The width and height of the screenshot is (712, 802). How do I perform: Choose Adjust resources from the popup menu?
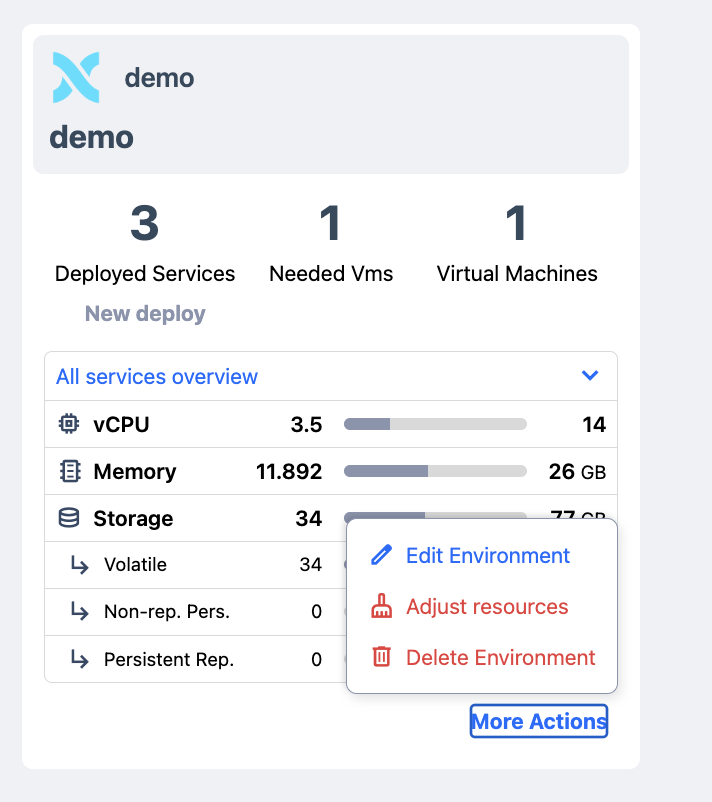486,607
